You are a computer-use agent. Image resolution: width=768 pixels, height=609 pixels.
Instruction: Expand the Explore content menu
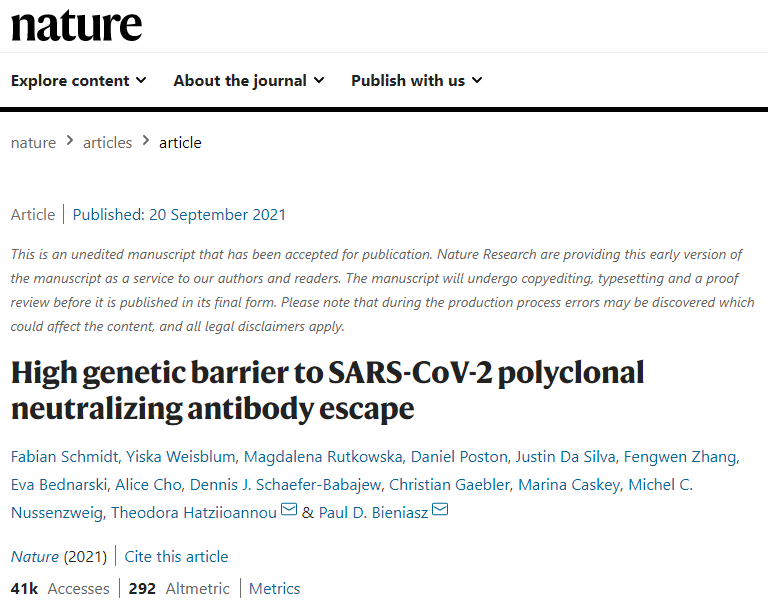click(79, 80)
